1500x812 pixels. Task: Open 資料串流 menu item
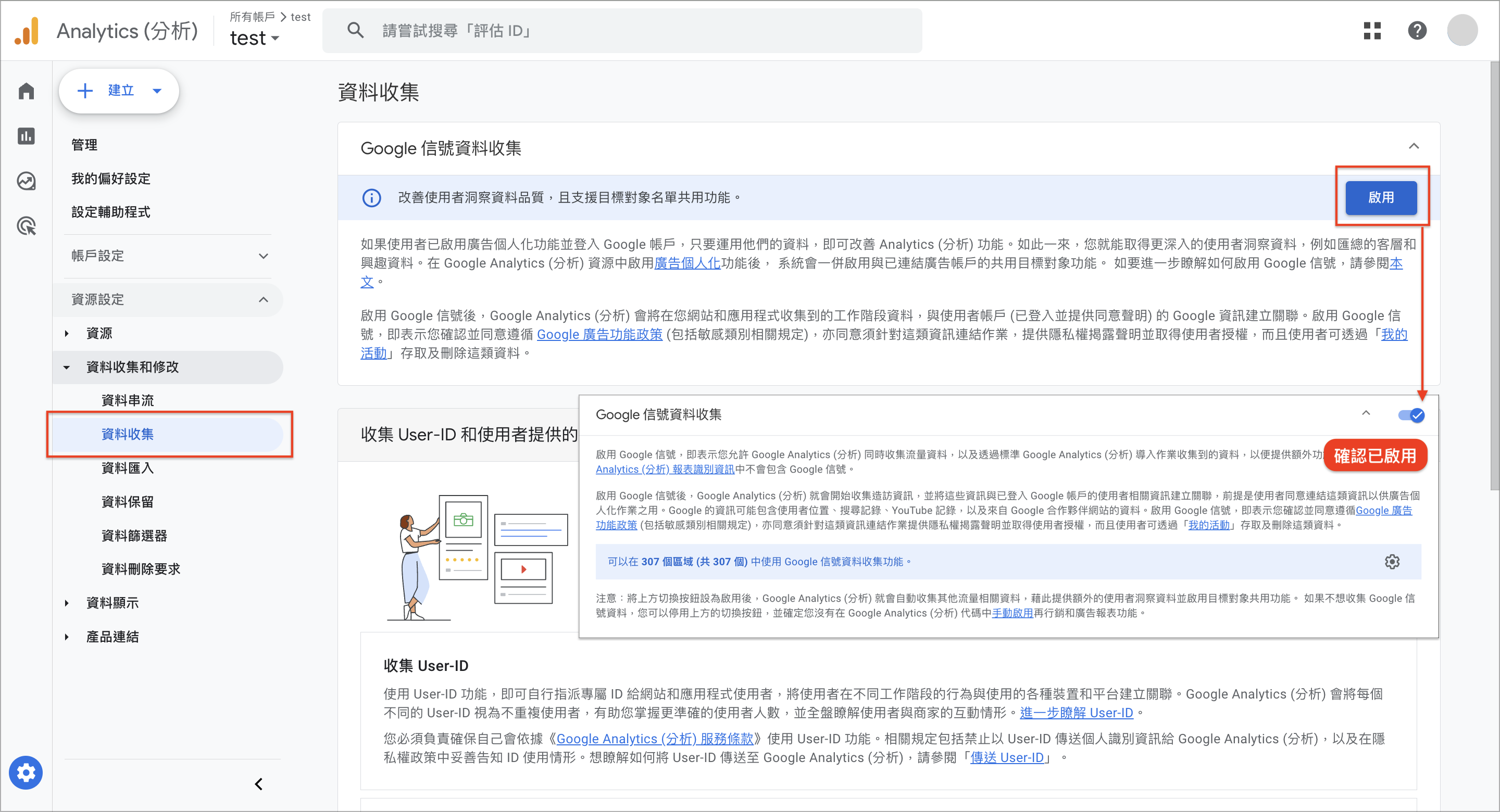[x=128, y=400]
